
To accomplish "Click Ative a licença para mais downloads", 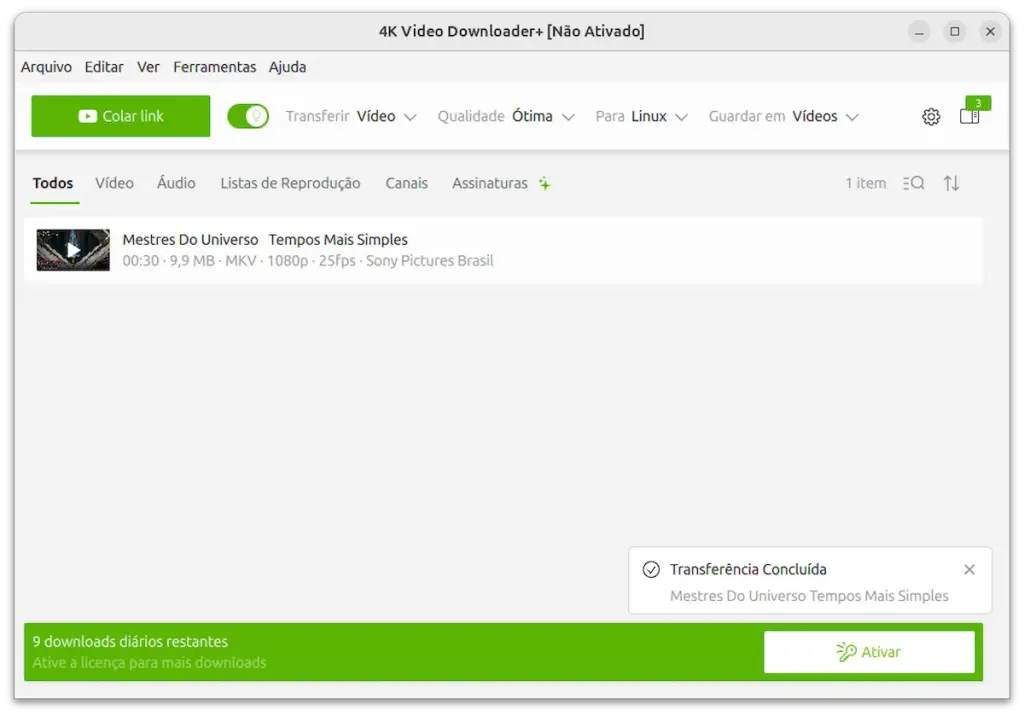I will [150, 662].
